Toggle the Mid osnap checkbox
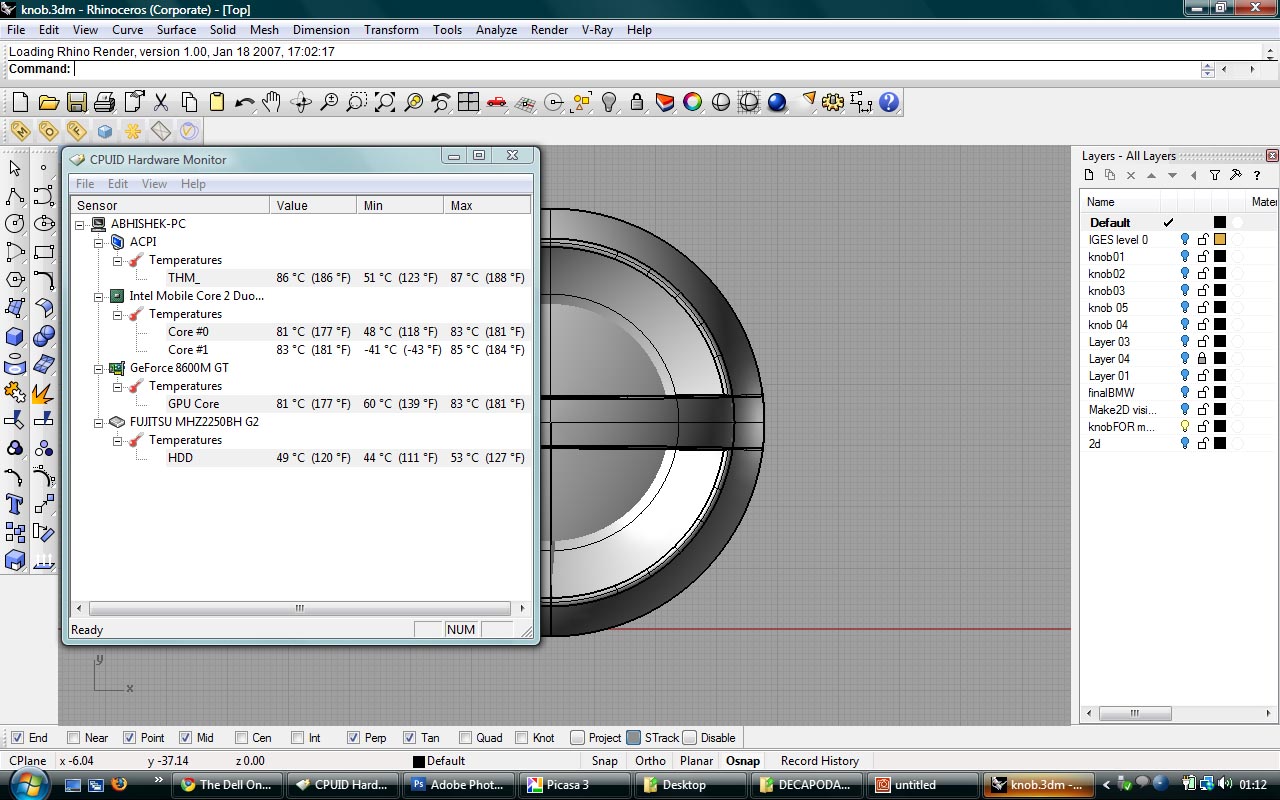Viewport: 1280px width, 800px height. (185, 738)
